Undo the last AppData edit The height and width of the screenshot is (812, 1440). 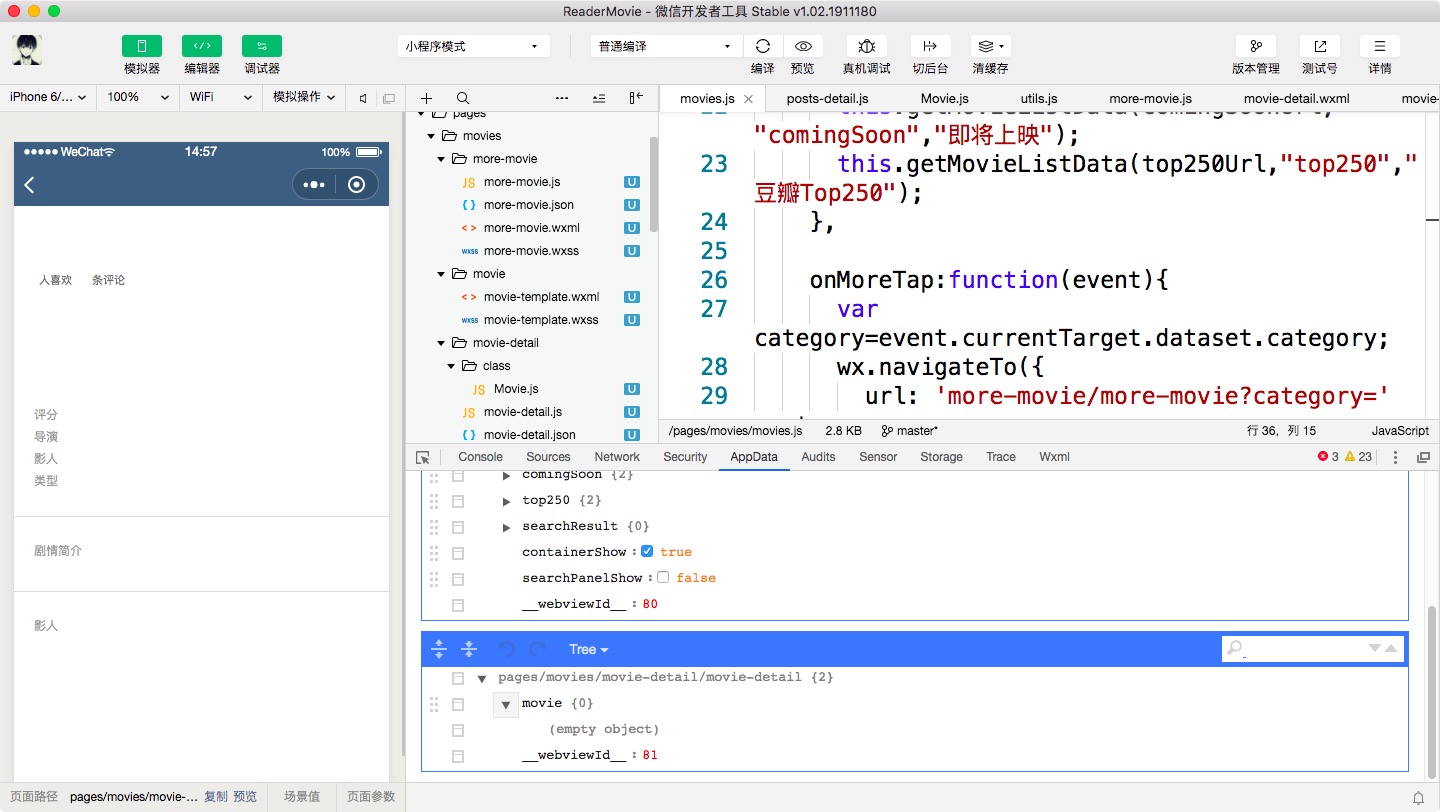(x=507, y=649)
